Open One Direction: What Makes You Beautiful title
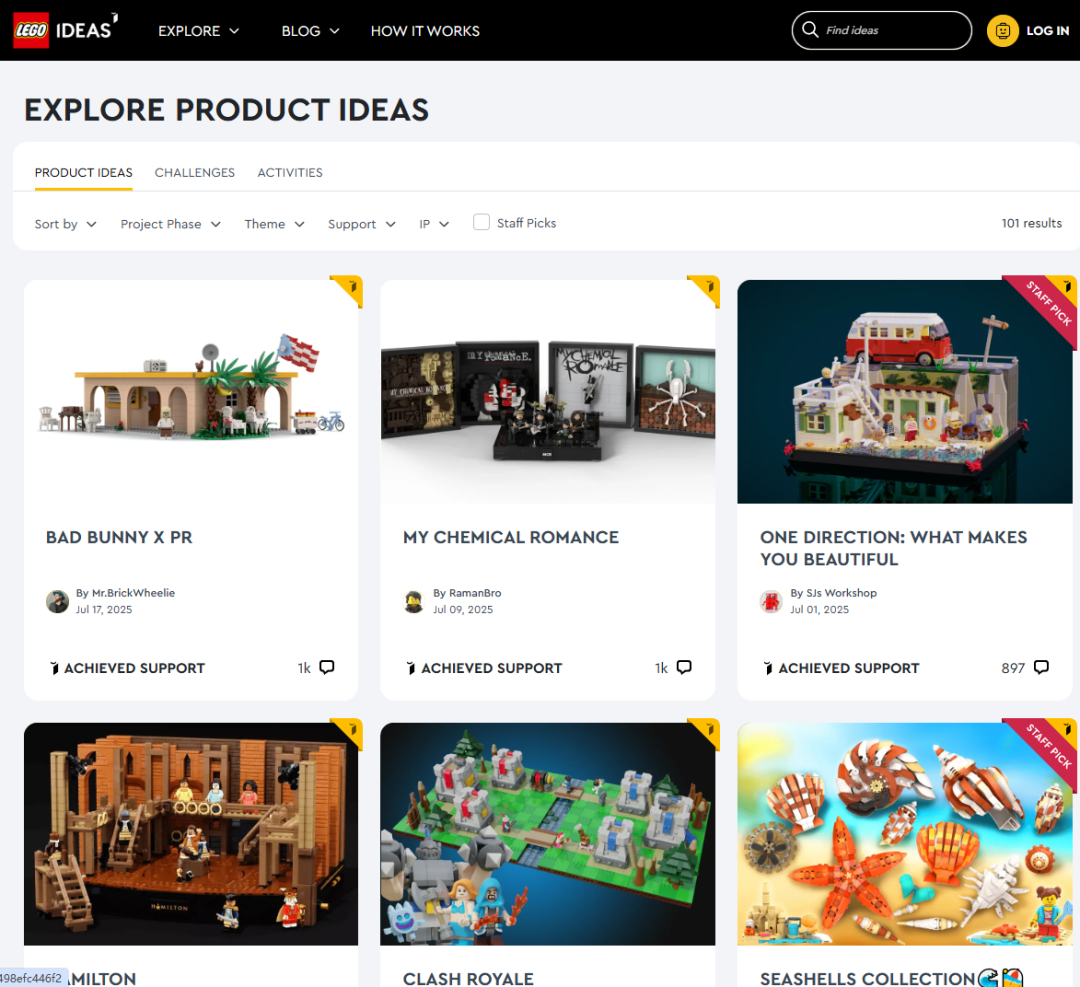 893,548
